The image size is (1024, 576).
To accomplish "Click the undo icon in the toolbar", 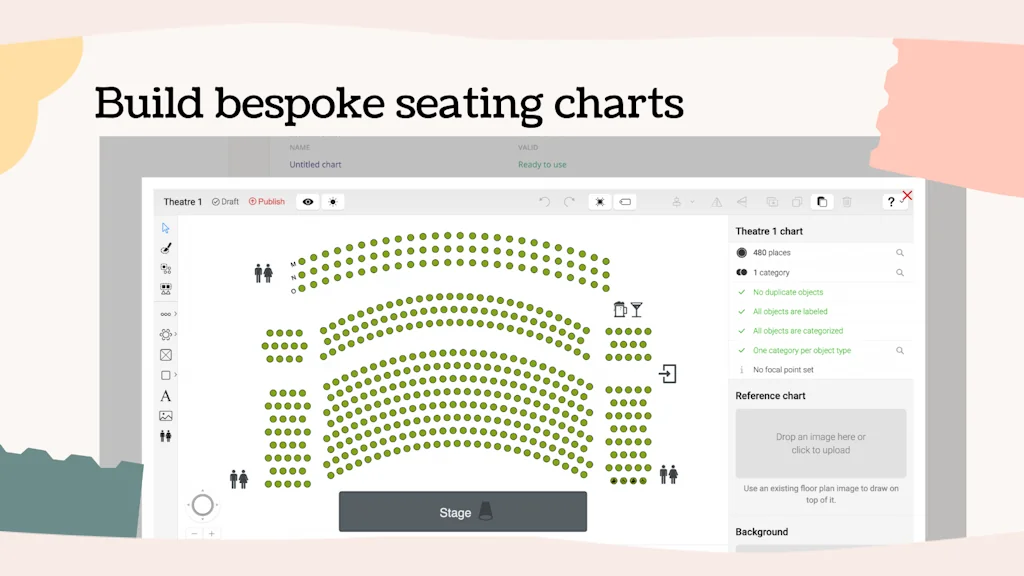I will (x=543, y=201).
